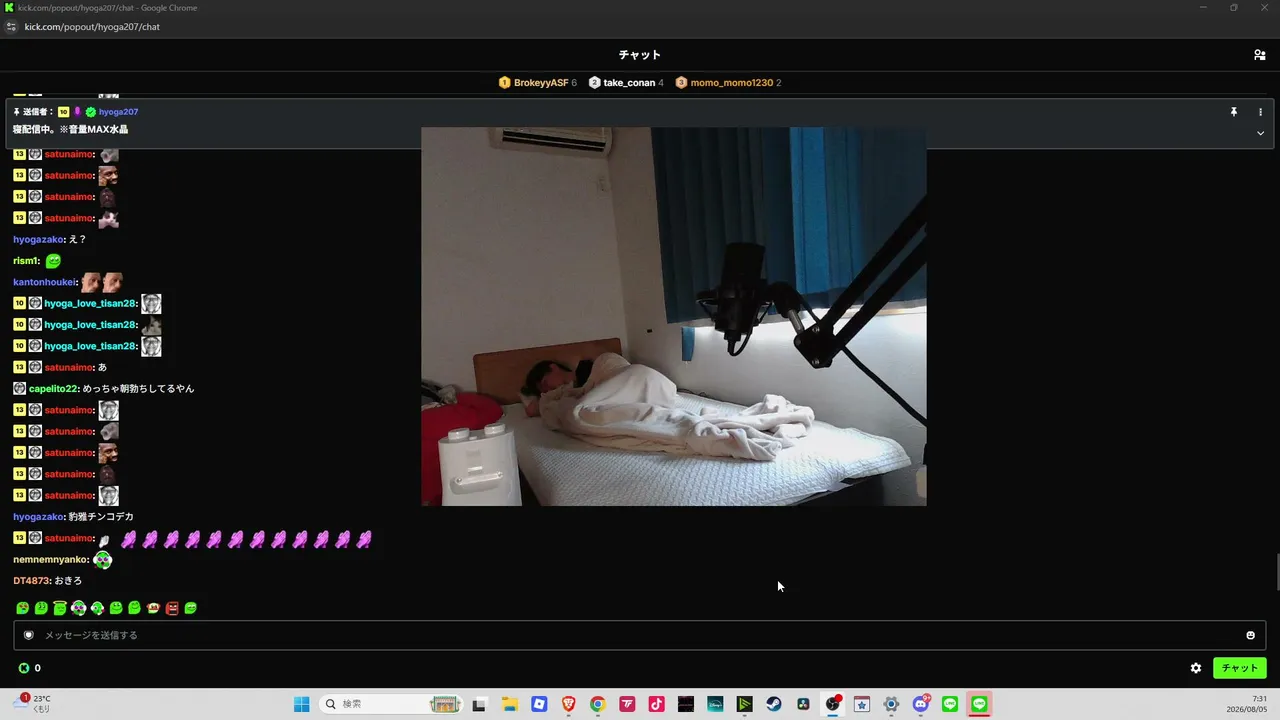Open TikTok from taskbar
The width and height of the screenshot is (1280, 720).
point(656,704)
